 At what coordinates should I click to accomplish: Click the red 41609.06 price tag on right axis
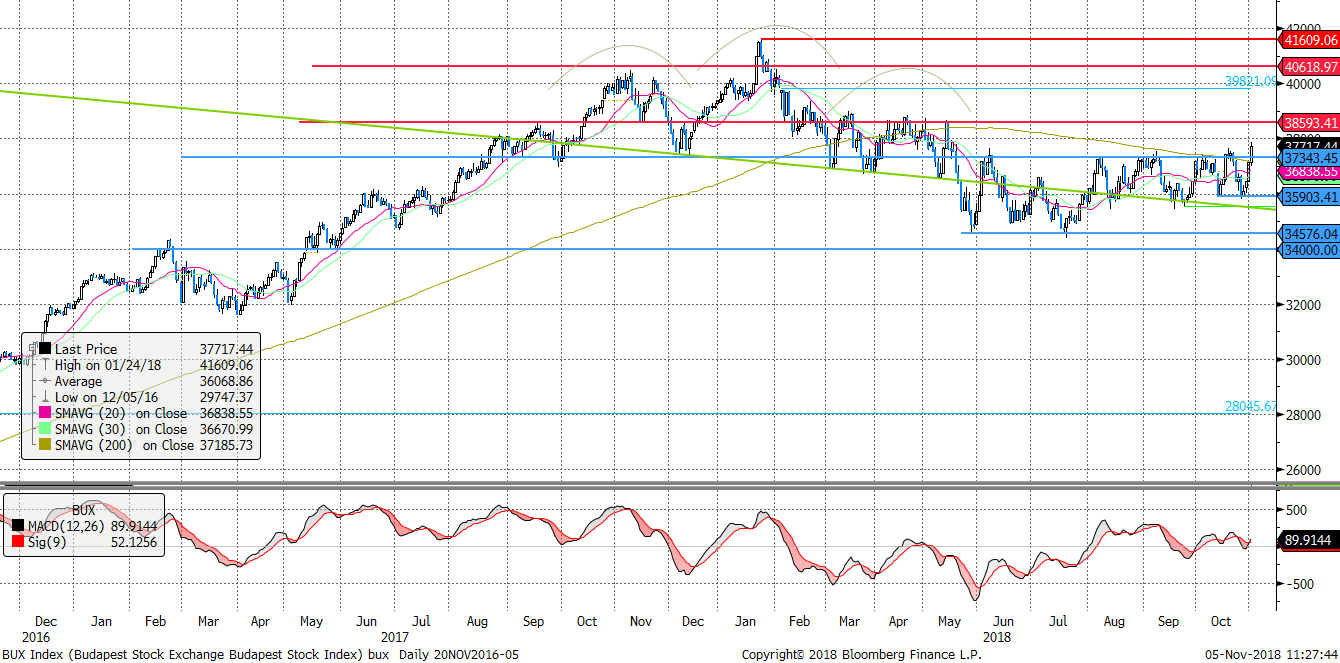click(1310, 40)
